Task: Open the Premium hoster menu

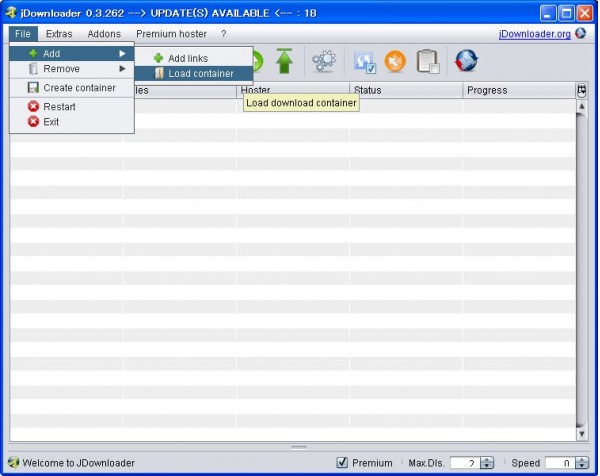Action: [171, 34]
